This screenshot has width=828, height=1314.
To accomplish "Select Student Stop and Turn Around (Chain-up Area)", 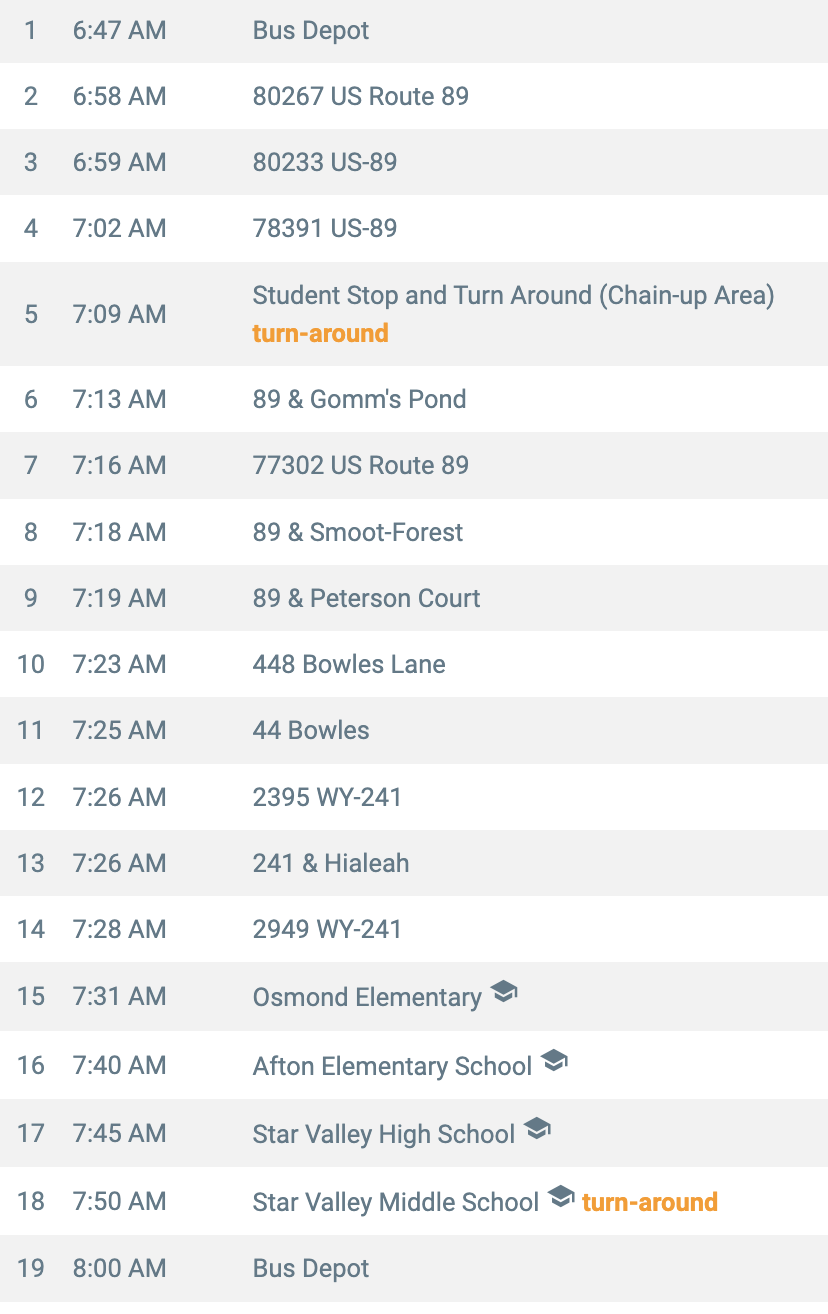I will point(513,296).
